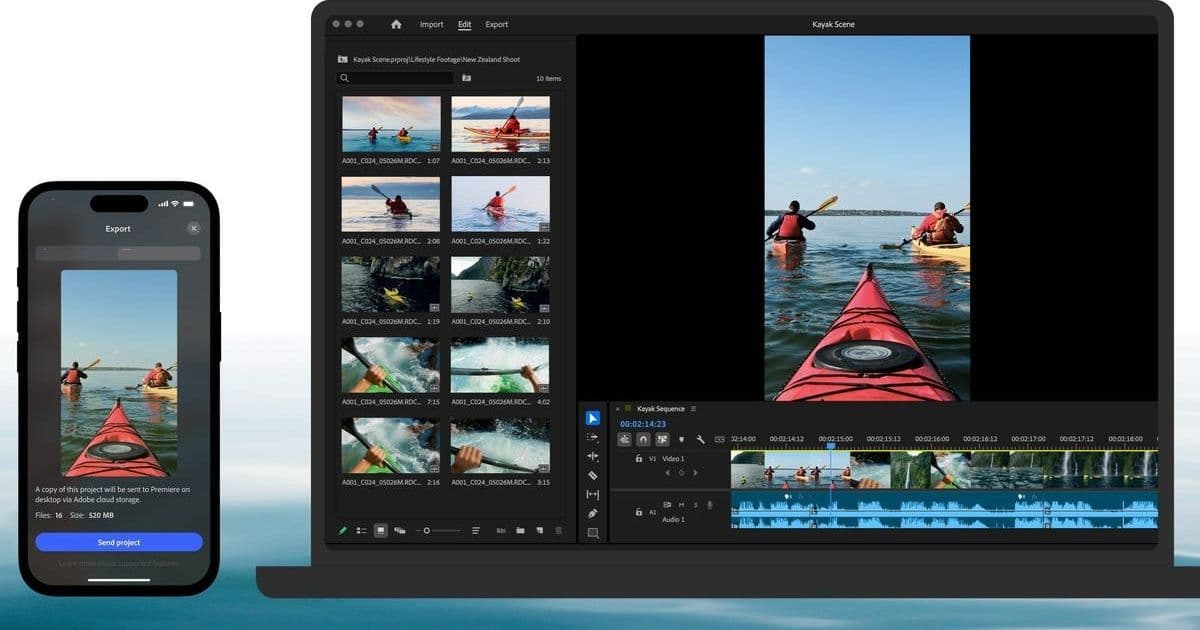Switch to the Import tab

coord(431,24)
